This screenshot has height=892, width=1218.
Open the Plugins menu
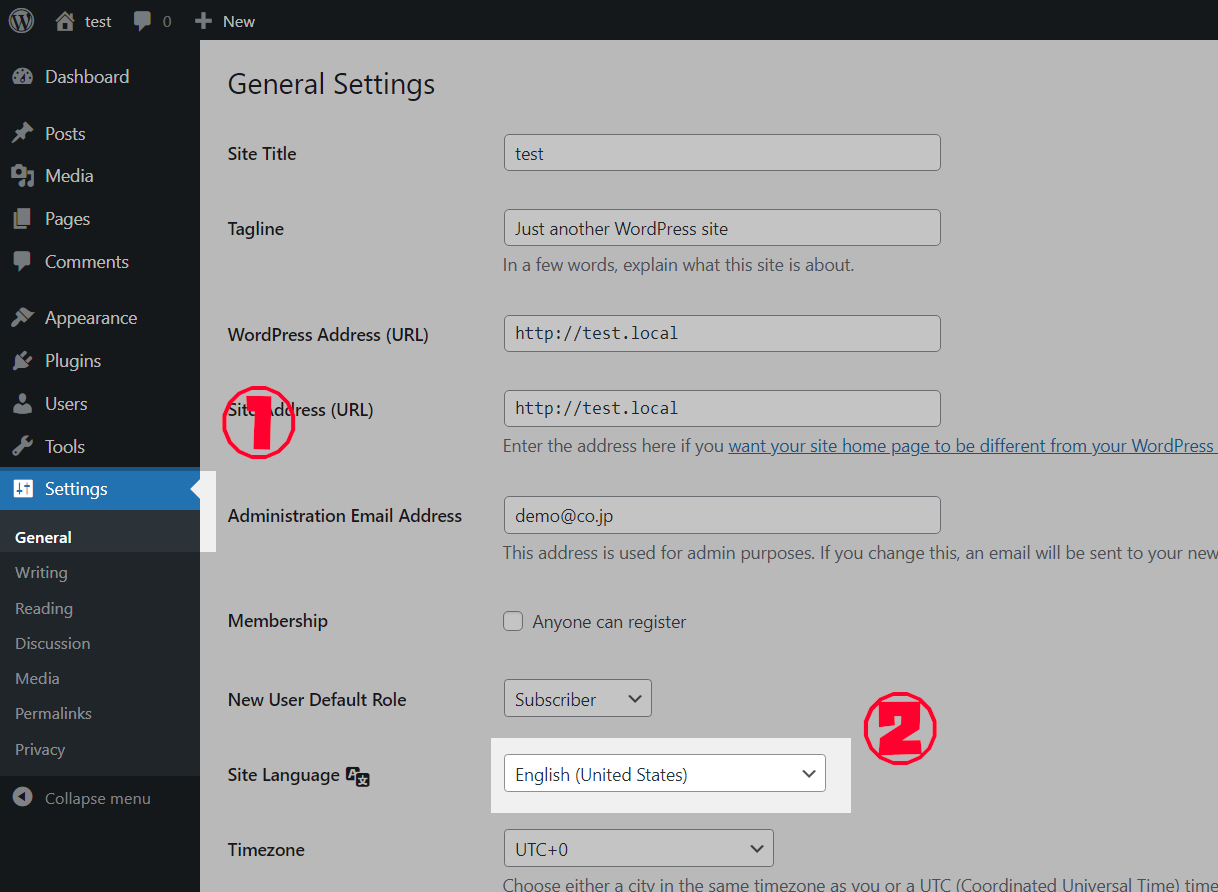pos(73,361)
